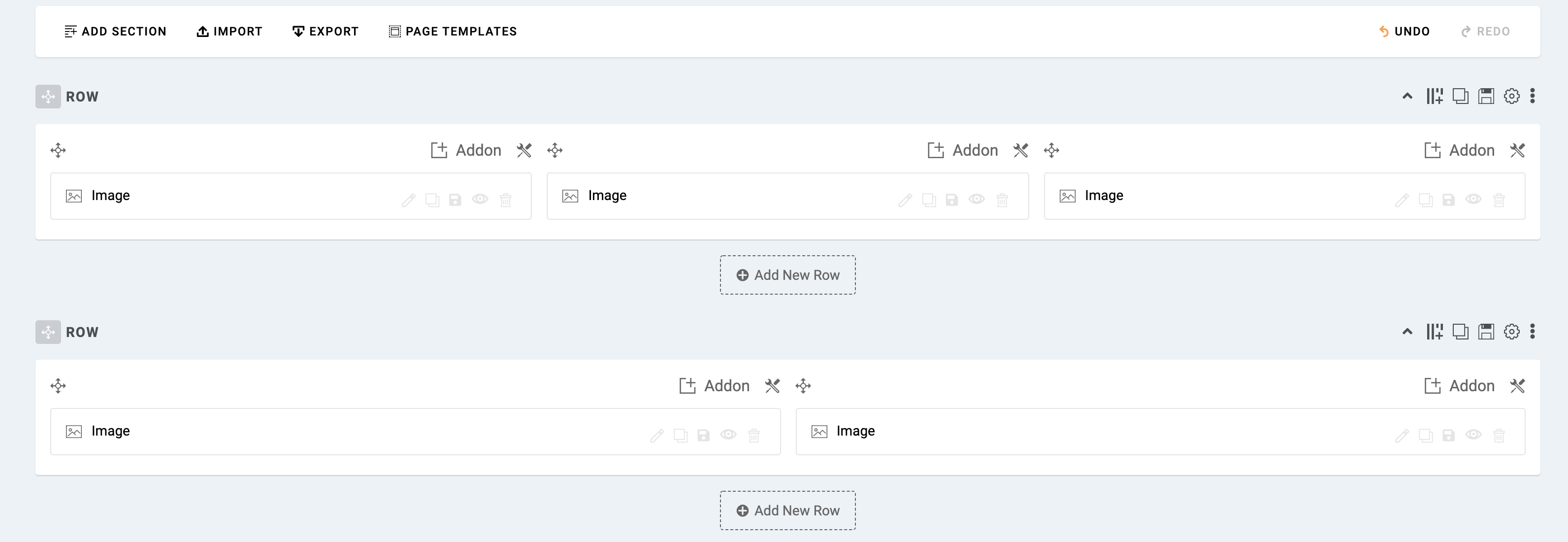Toggle preview on the bottom-right Image widget
Screen dimensions: 1568x542
pos(1473,435)
